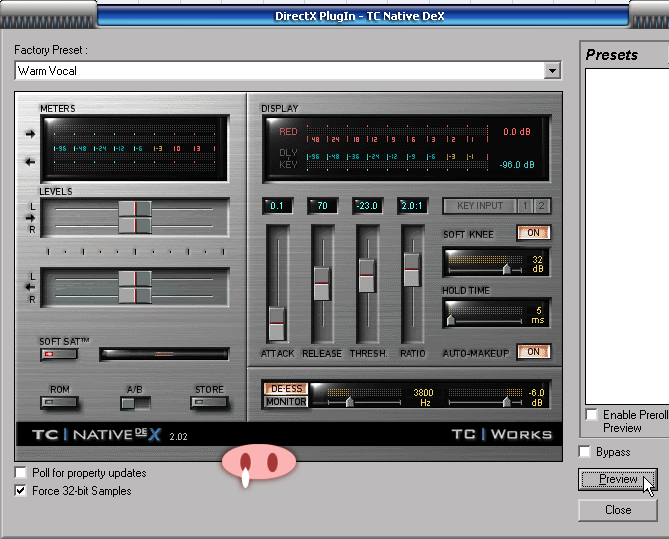Check Poll for property updates

pos(20,472)
